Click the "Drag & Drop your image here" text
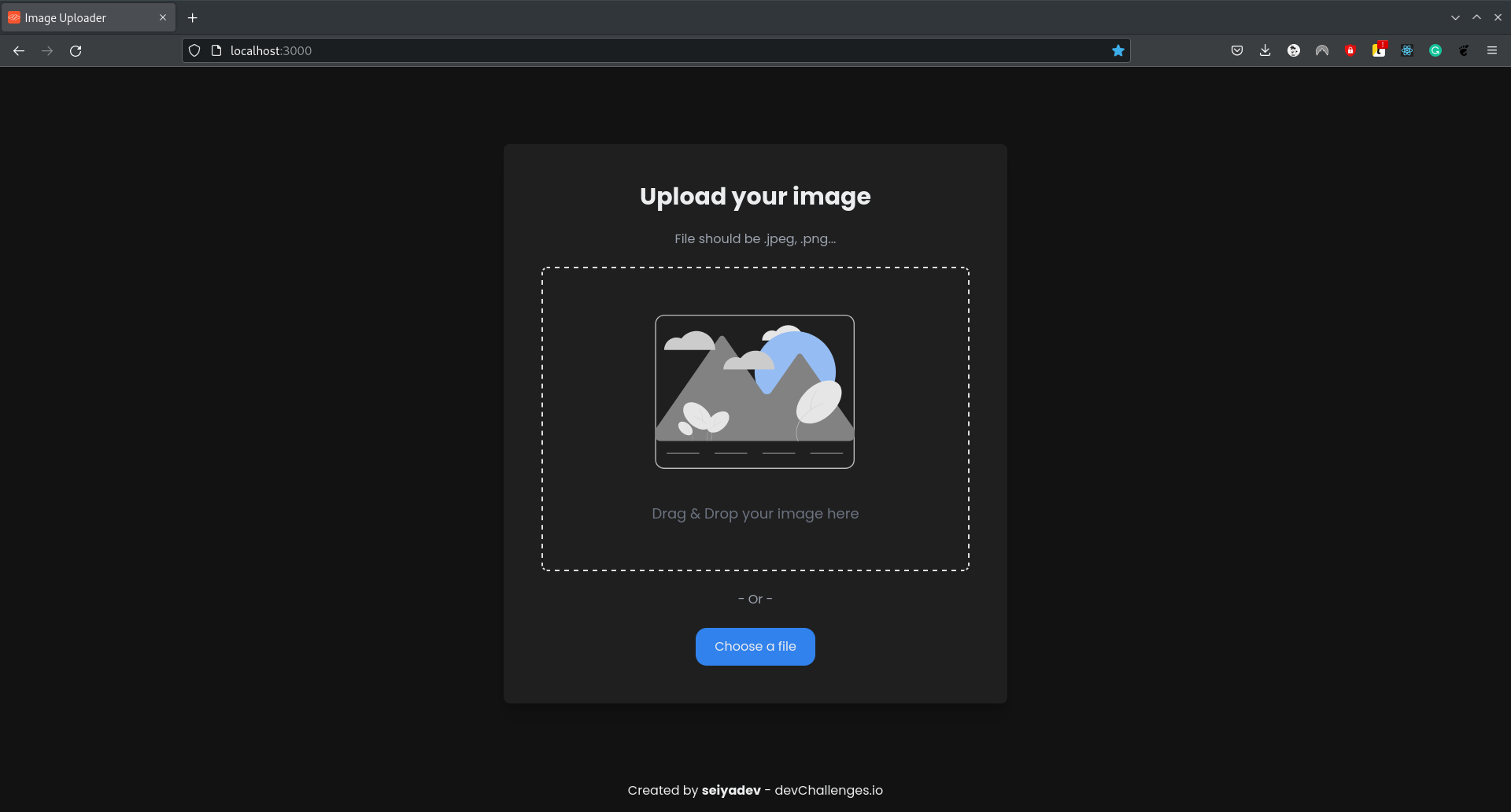 point(755,514)
